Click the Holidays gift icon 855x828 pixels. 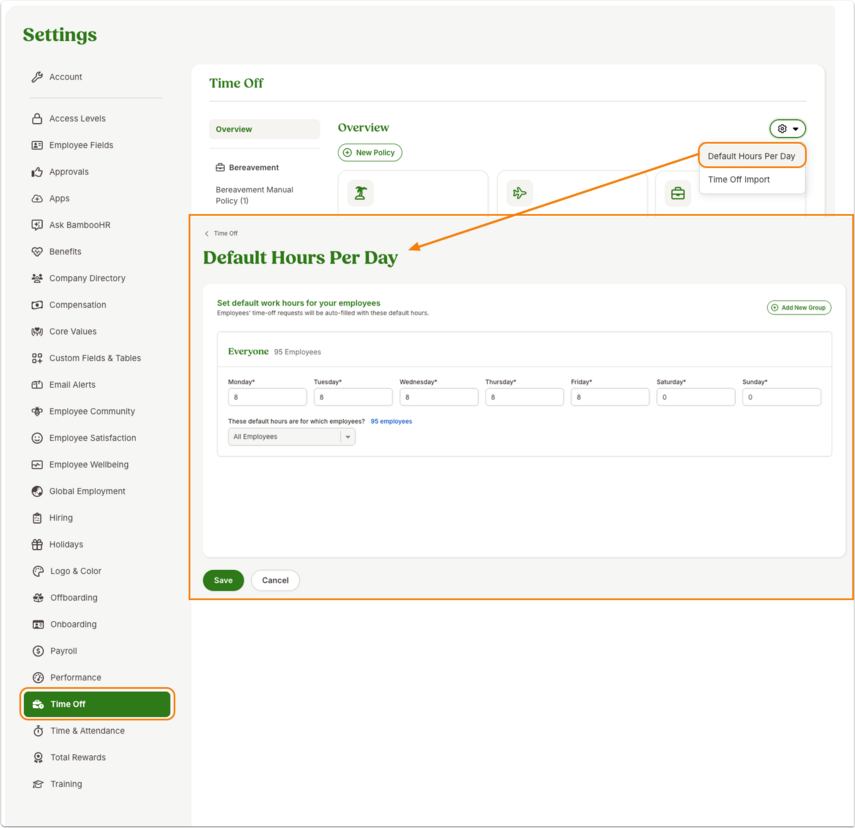click(37, 544)
